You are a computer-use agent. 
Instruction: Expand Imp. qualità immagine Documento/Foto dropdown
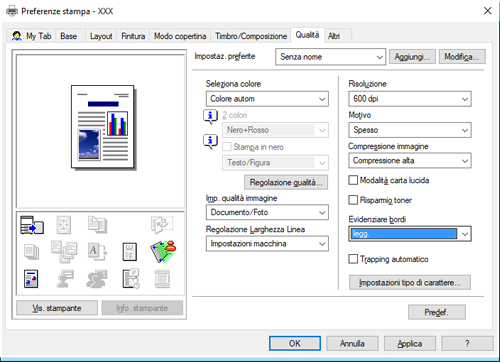(x=267, y=212)
